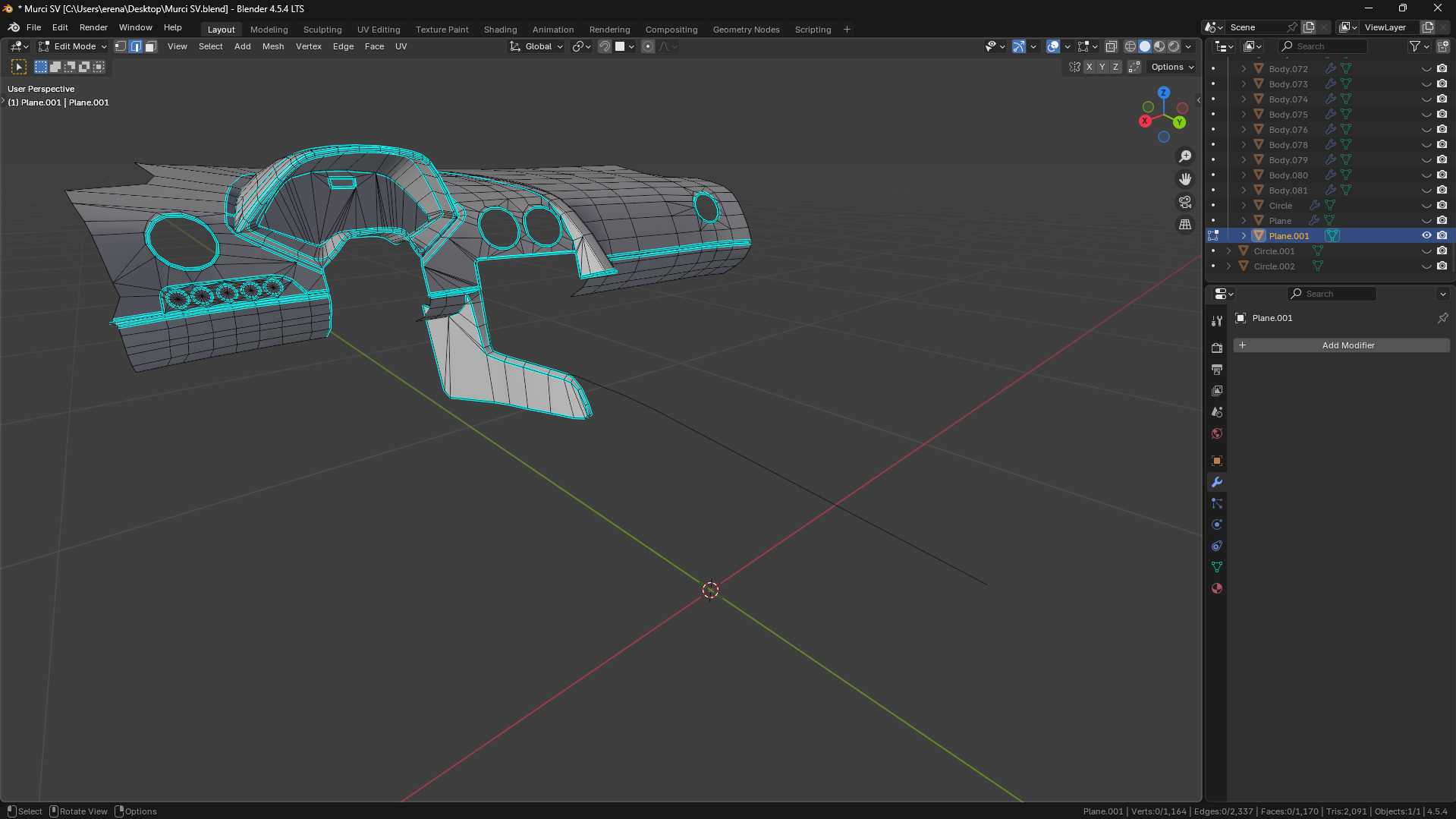Click the zoom magnifier viewport icon
1456x819 pixels.
[x=1185, y=156]
